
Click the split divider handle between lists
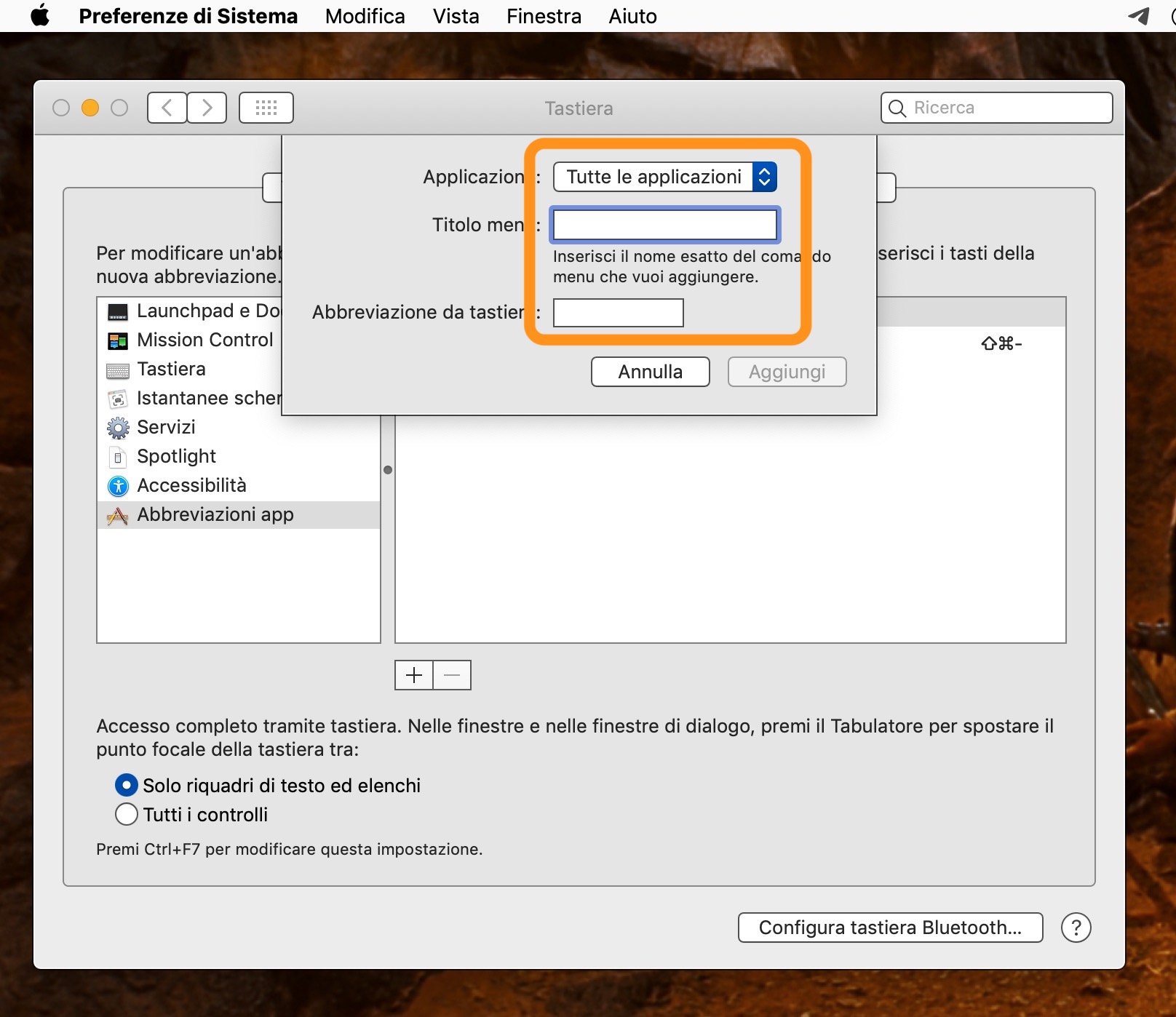point(388,470)
